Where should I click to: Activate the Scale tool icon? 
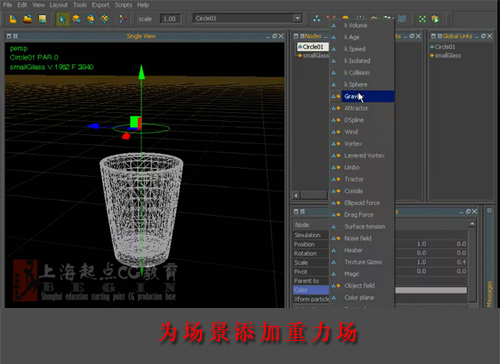pos(105,19)
